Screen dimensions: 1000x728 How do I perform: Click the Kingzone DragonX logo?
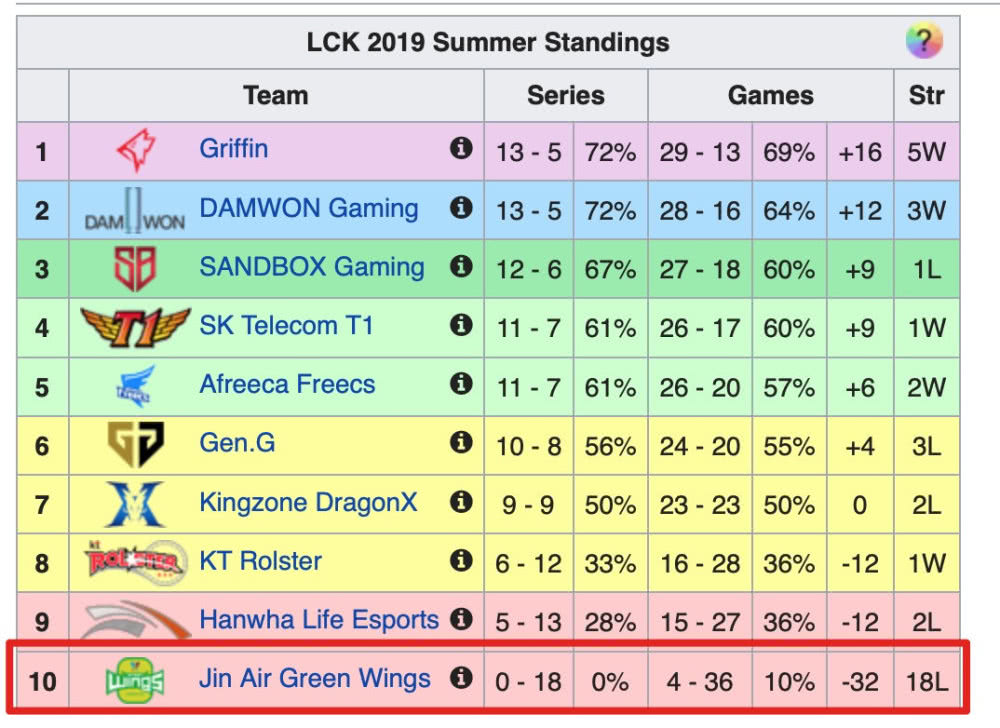tap(135, 503)
